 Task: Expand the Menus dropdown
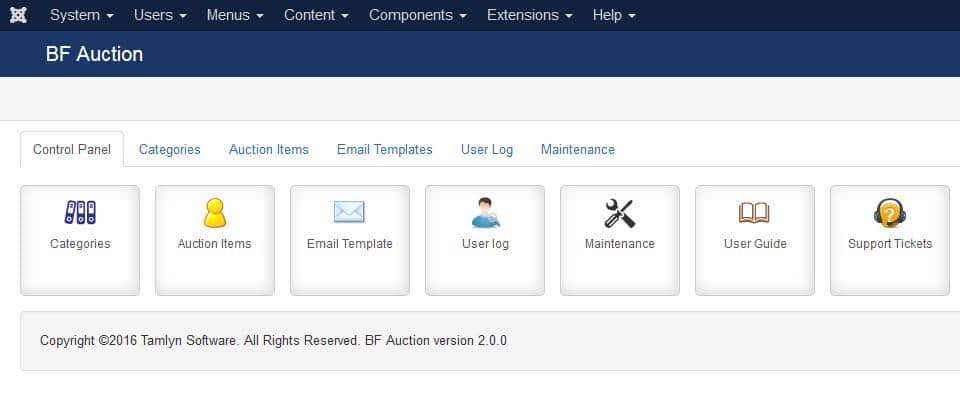[x=235, y=15]
